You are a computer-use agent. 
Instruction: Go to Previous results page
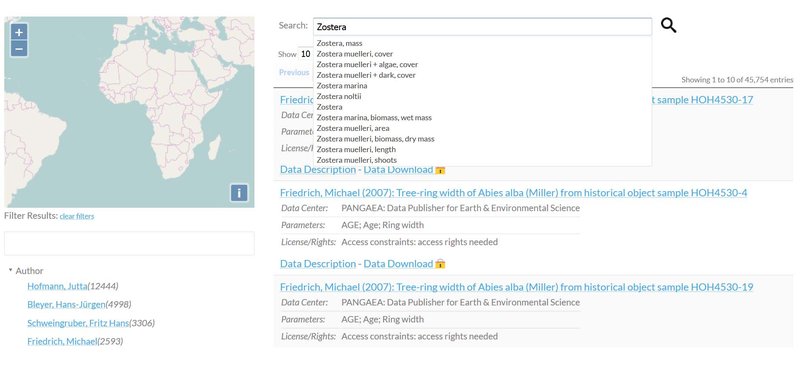(294, 72)
